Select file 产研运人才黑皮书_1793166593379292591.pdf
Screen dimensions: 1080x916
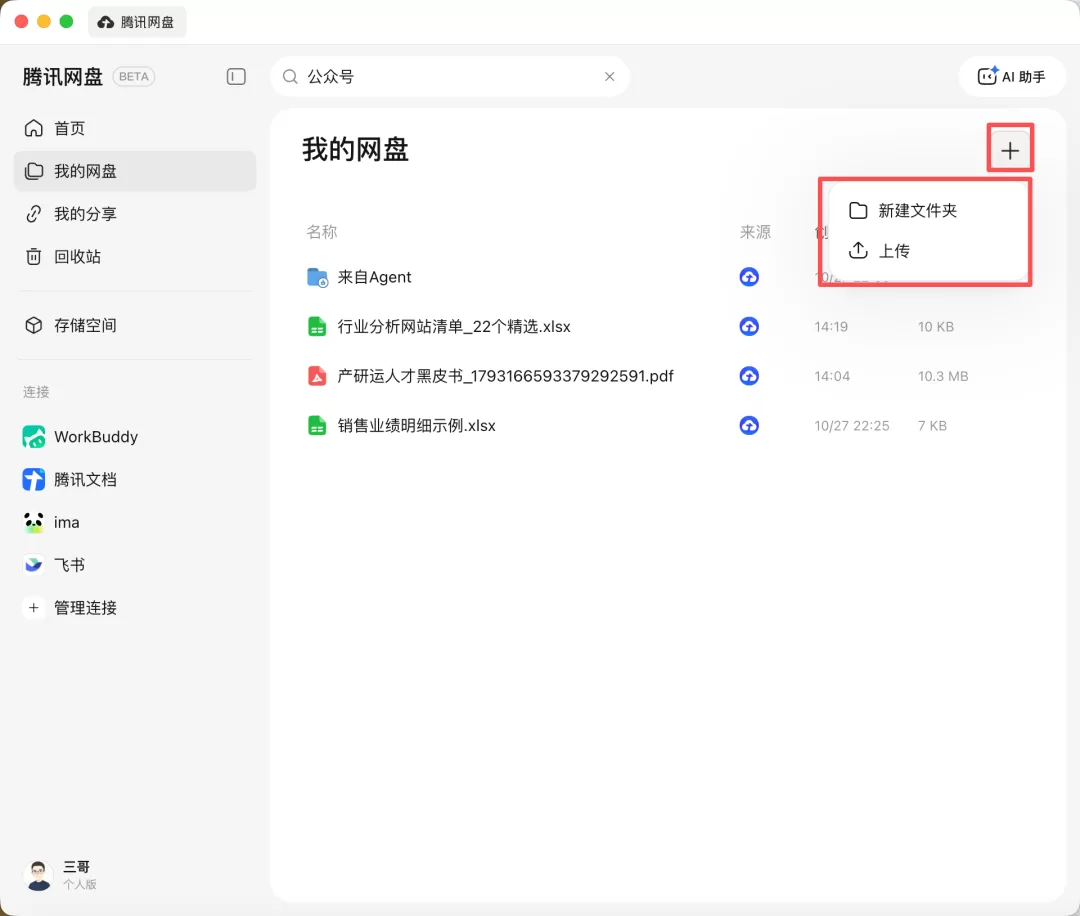pos(506,376)
